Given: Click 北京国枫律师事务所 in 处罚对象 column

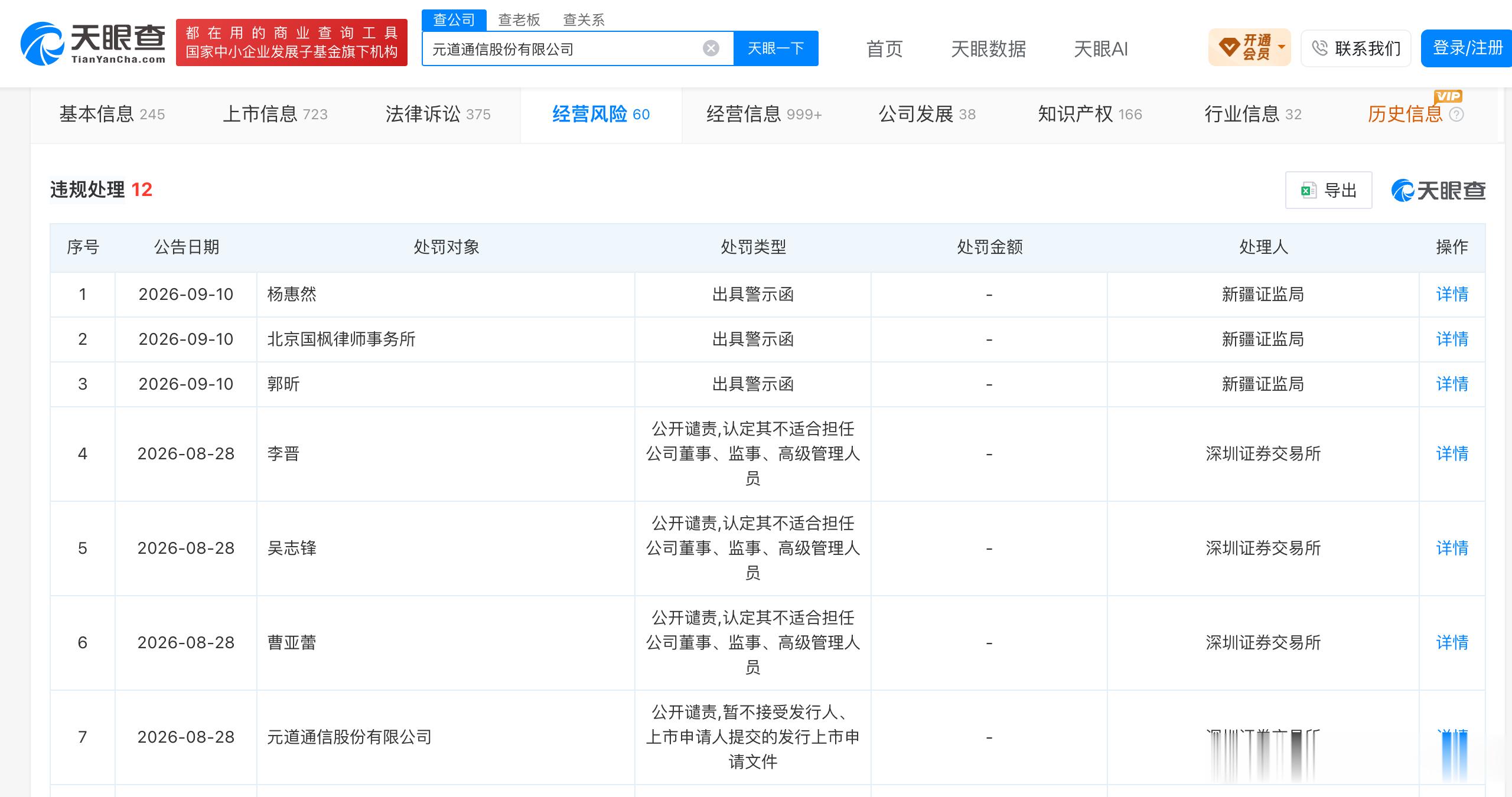Looking at the screenshot, I should [341, 339].
